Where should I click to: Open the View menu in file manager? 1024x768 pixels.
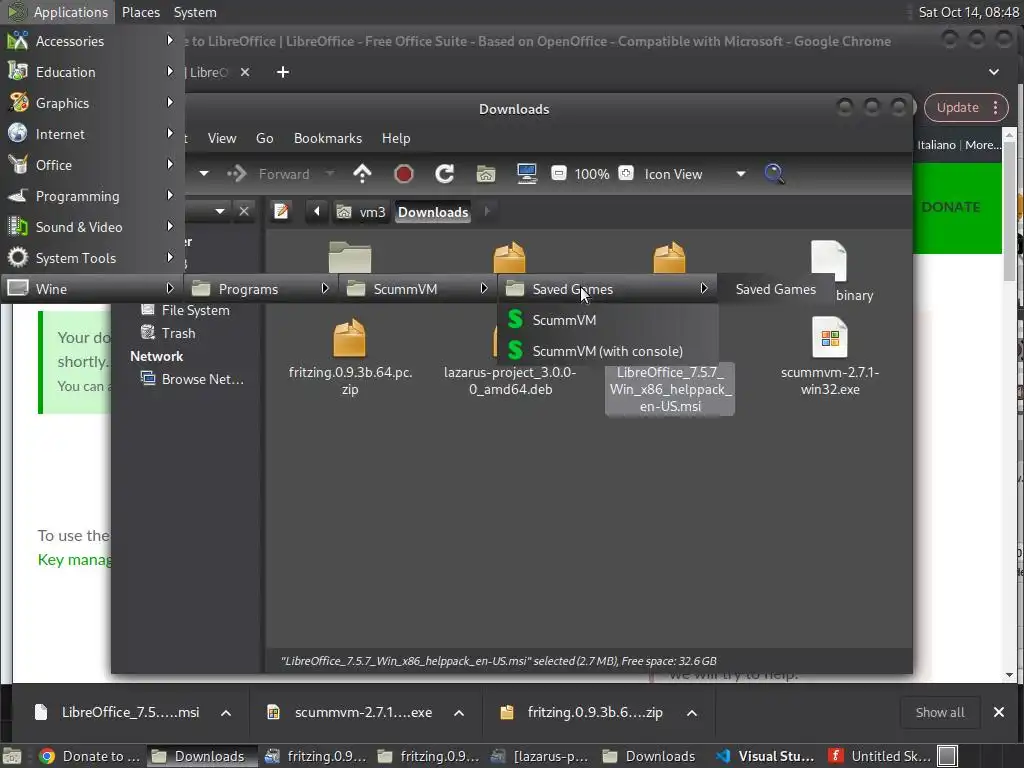222,138
